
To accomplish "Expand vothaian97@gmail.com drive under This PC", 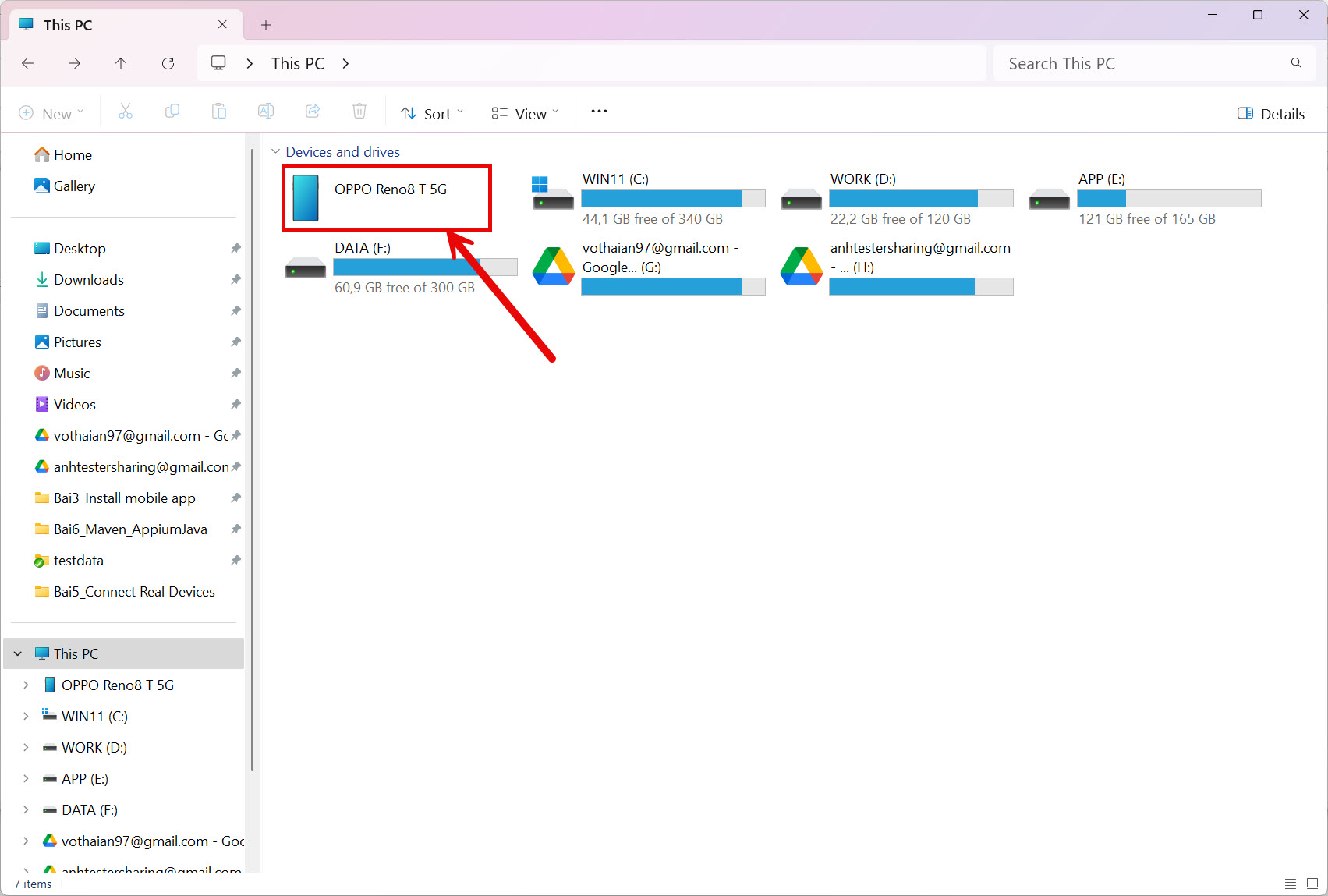I will click(x=26, y=841).
